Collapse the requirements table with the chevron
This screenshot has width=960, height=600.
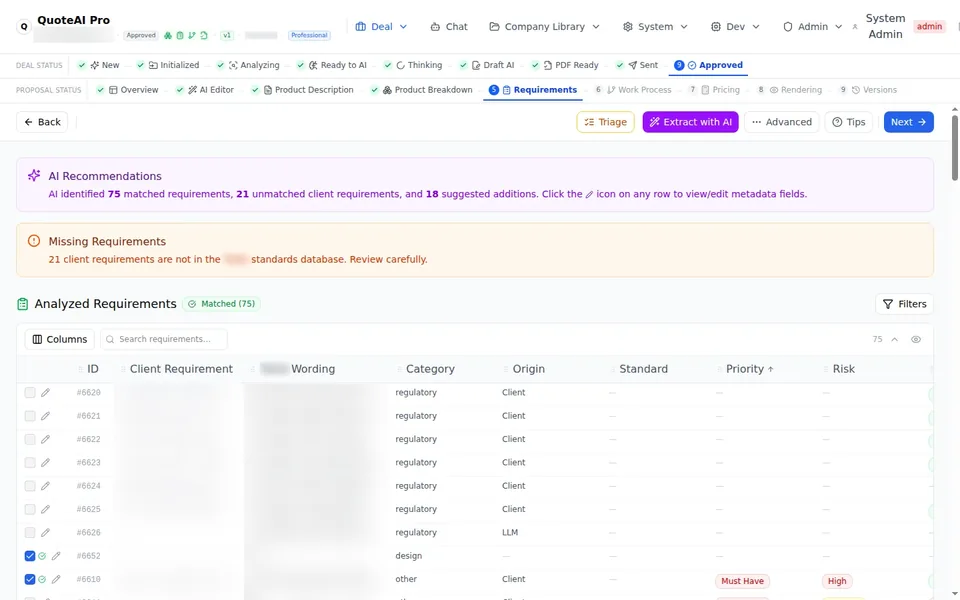[x=894, y=339]
